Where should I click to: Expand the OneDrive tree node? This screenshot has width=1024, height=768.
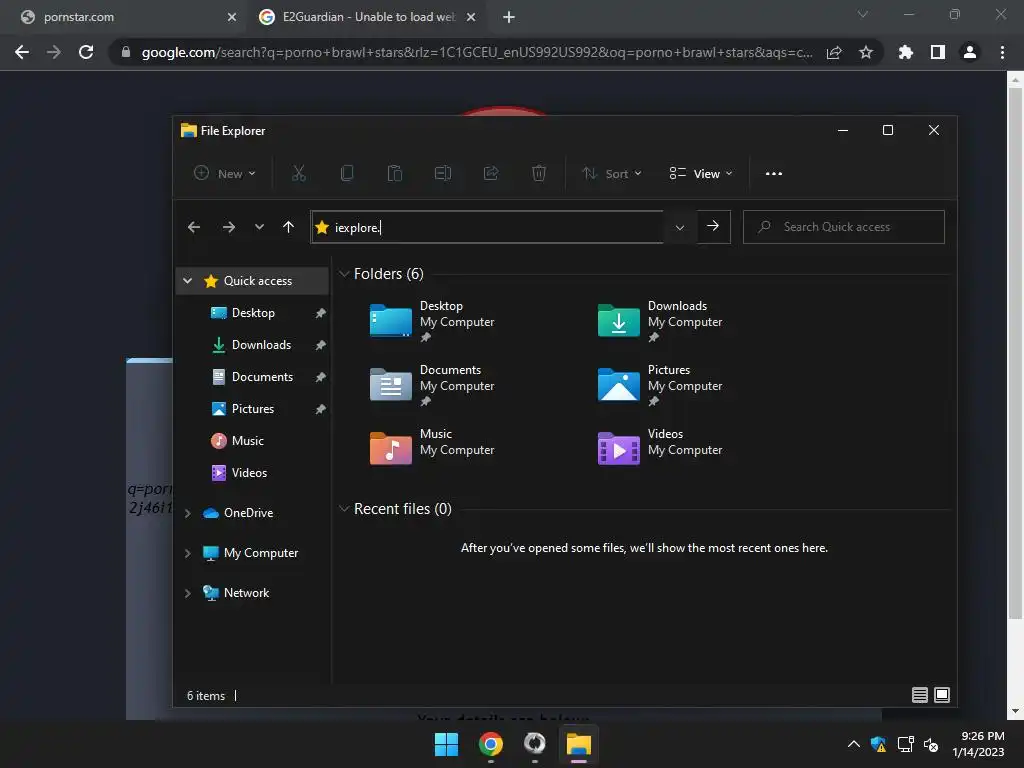click(x=187, y=513)
